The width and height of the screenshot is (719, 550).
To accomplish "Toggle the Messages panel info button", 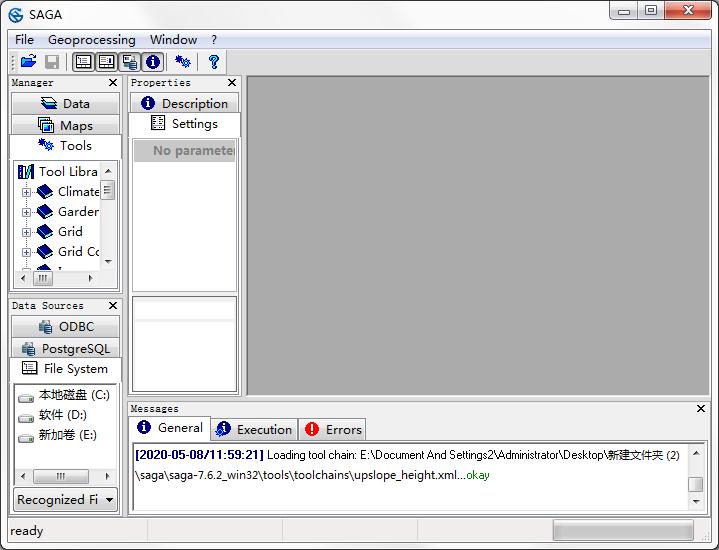I will coord(153,61).
